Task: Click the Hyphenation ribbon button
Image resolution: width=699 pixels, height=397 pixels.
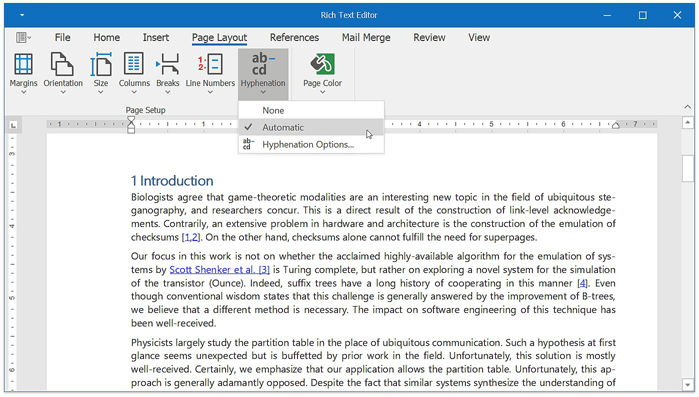Action: pyautogui.click(x=263, y=74)
